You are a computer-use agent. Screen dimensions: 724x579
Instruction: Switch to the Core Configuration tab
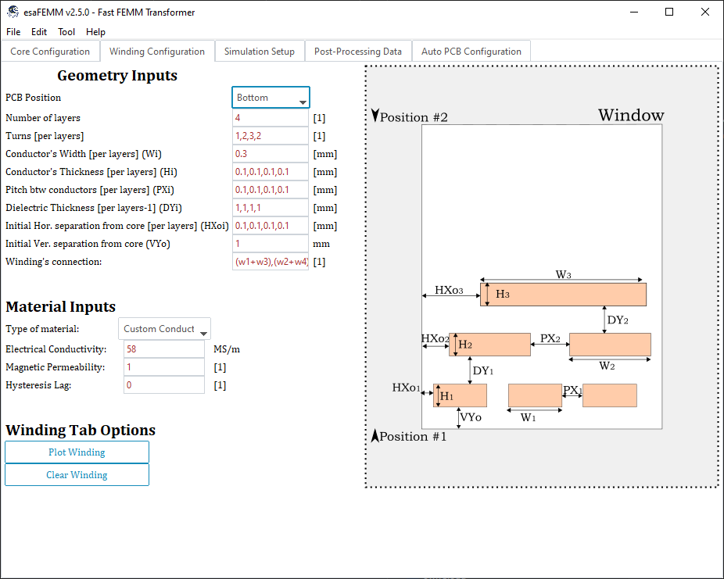point(50,52)
